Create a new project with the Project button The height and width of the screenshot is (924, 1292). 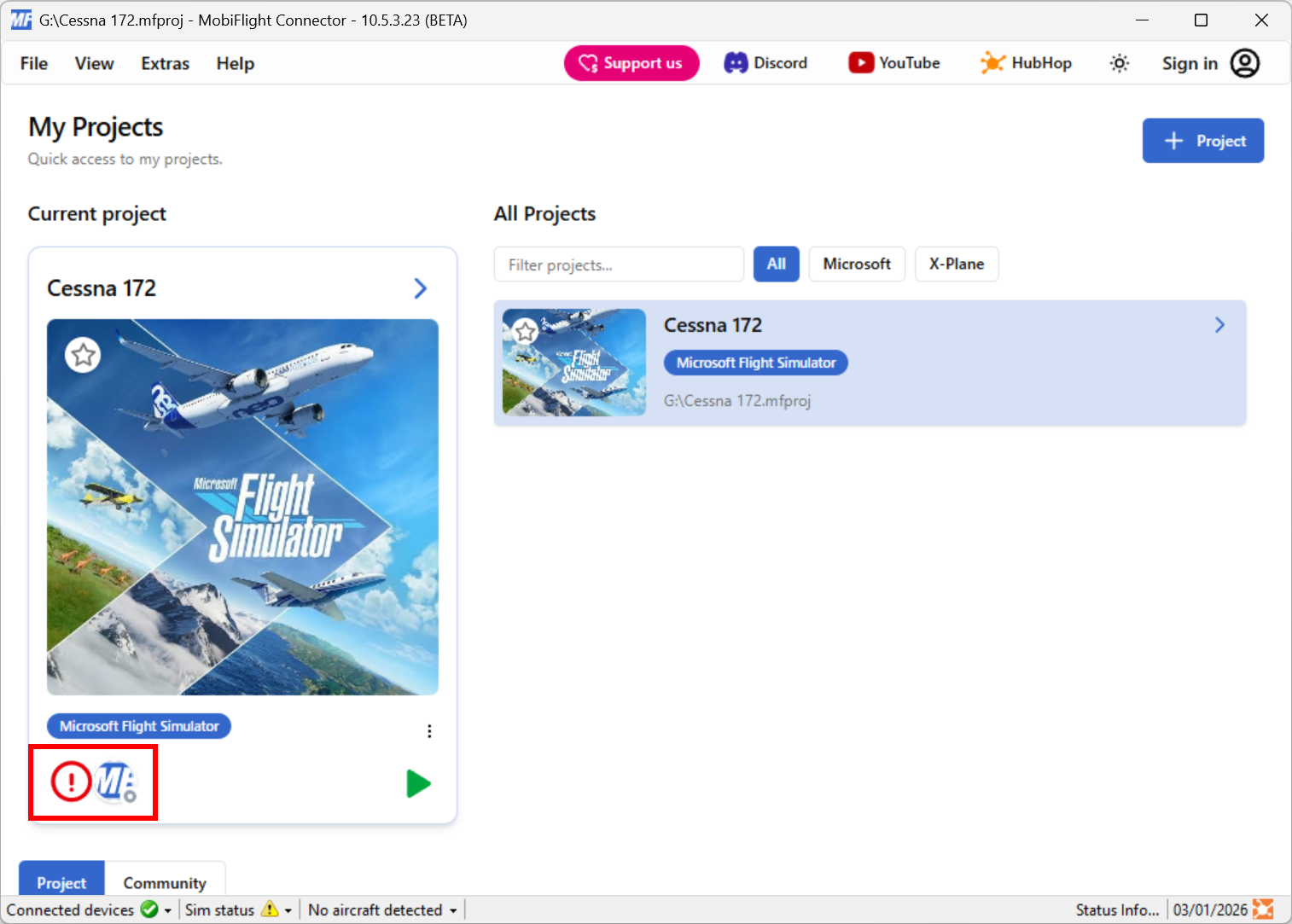pyautogui.click(x=1203, y=140)
